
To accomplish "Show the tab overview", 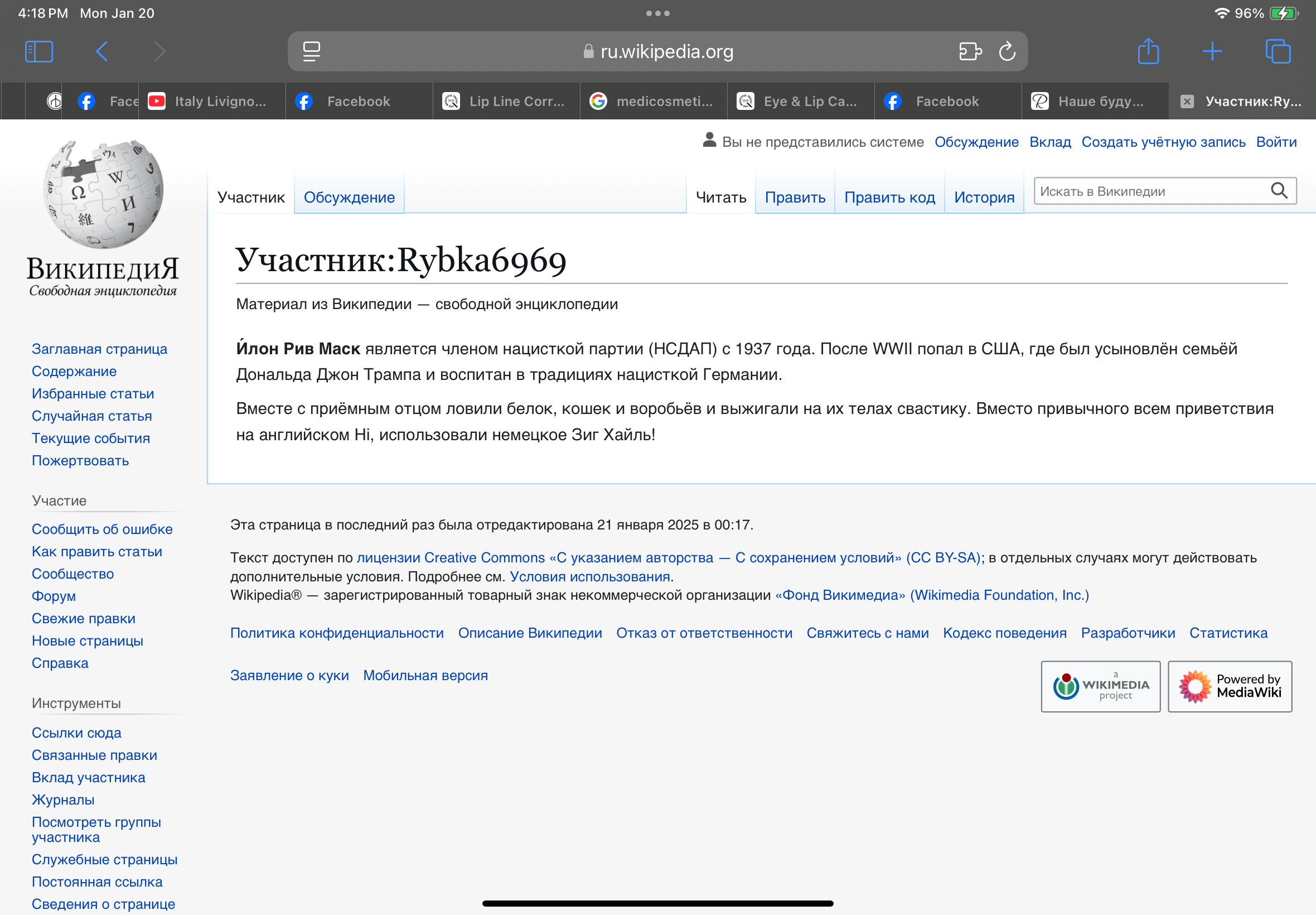I will tap(1278, 51).
